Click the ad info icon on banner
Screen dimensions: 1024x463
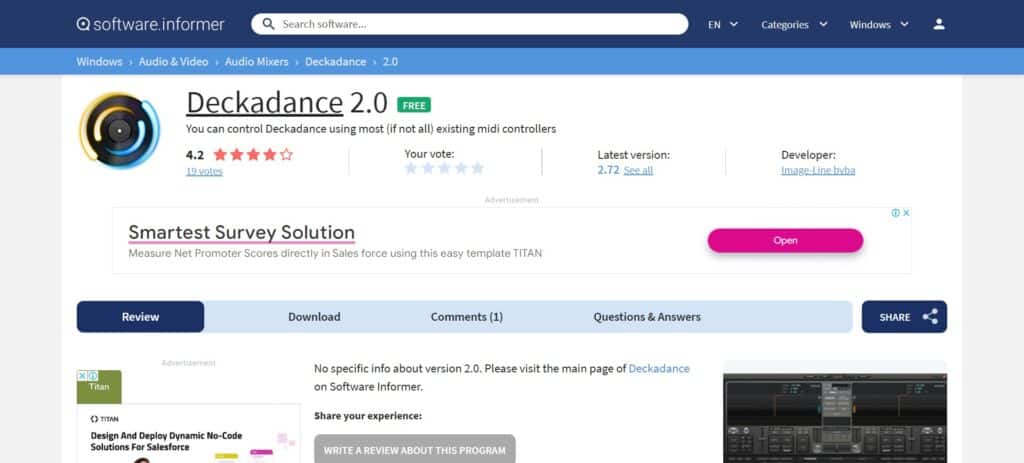(x=895, y=213)
